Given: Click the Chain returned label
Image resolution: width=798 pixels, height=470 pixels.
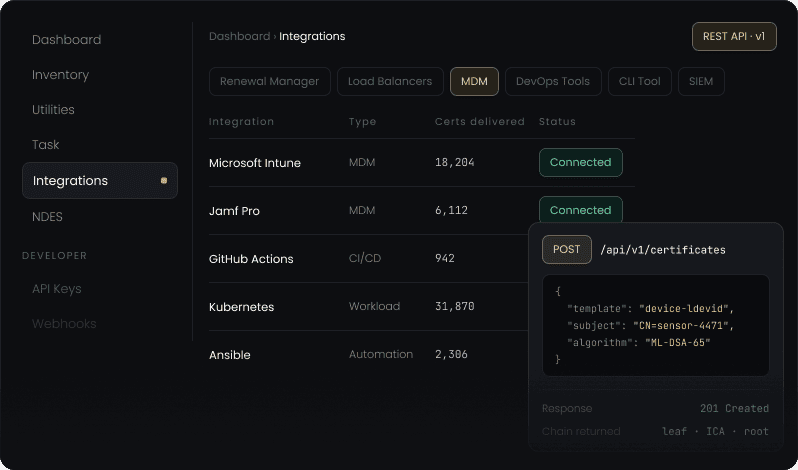Looking at the screenshot, I should (x=581, y=431).
